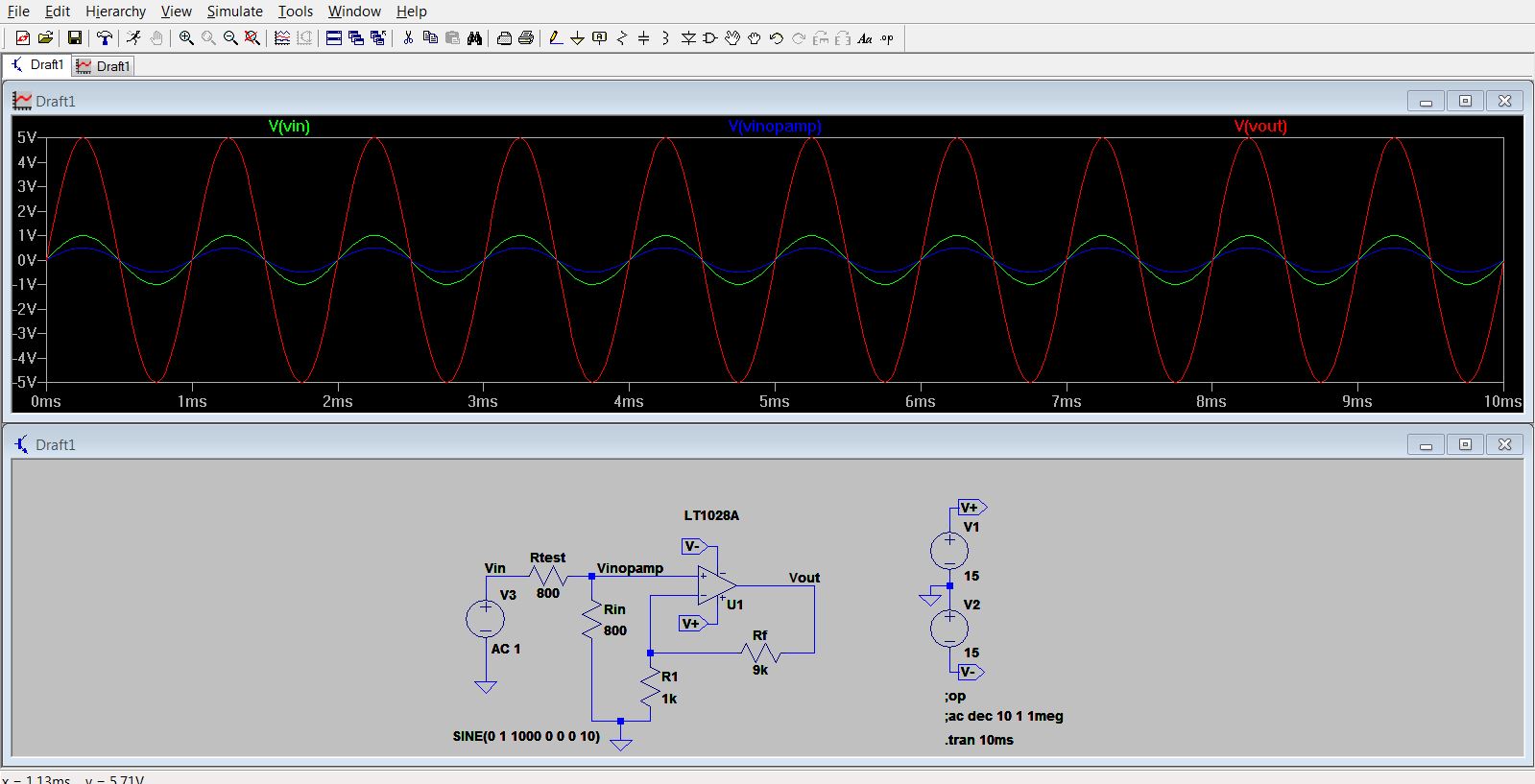This screenshot has width=1535, height=784.
Task: Open the Simulate menu
Action: pyautogui.click(x=234, y=12)
